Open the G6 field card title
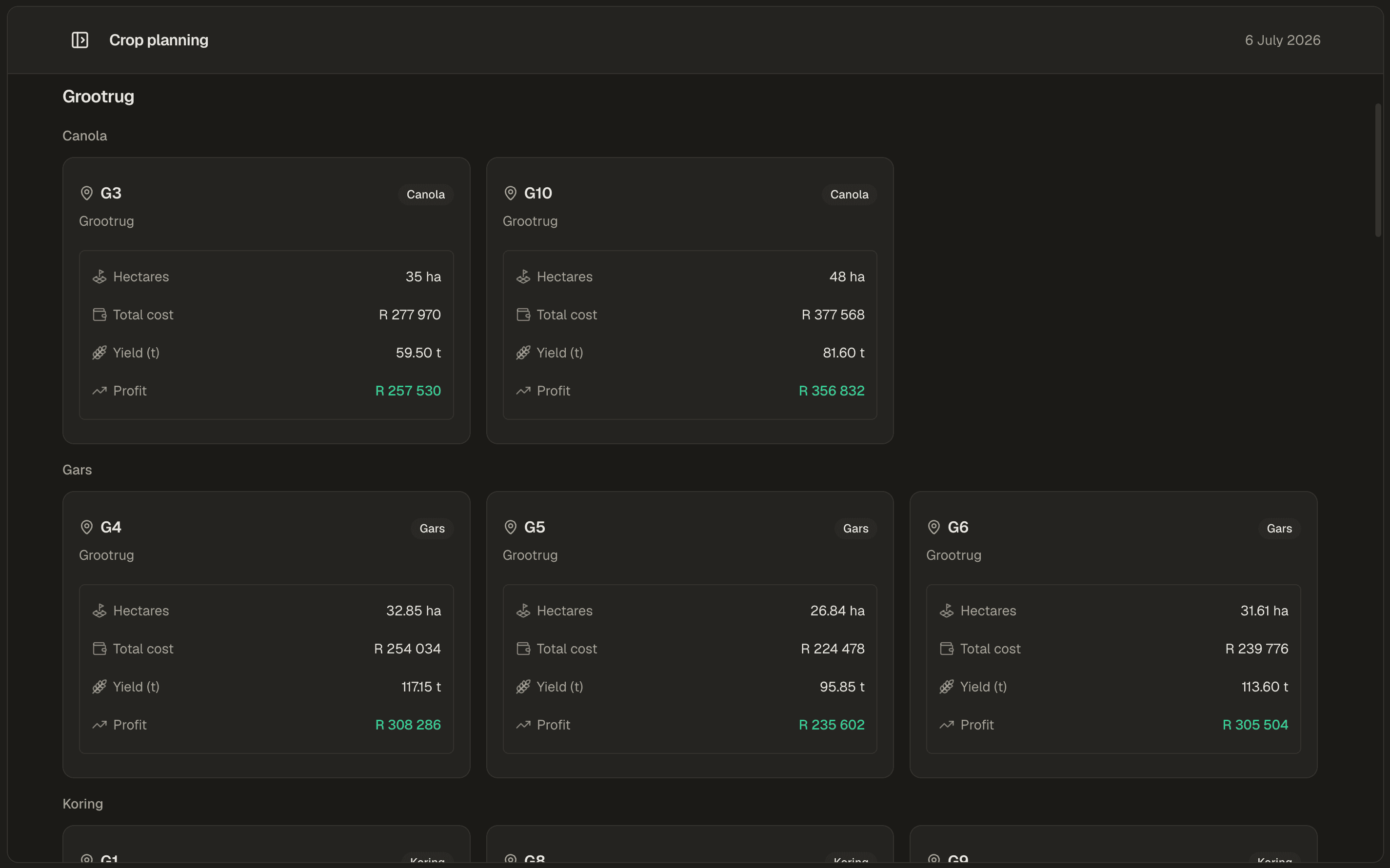The height and width of the screenshot is (868, 1390). [958, 528]
